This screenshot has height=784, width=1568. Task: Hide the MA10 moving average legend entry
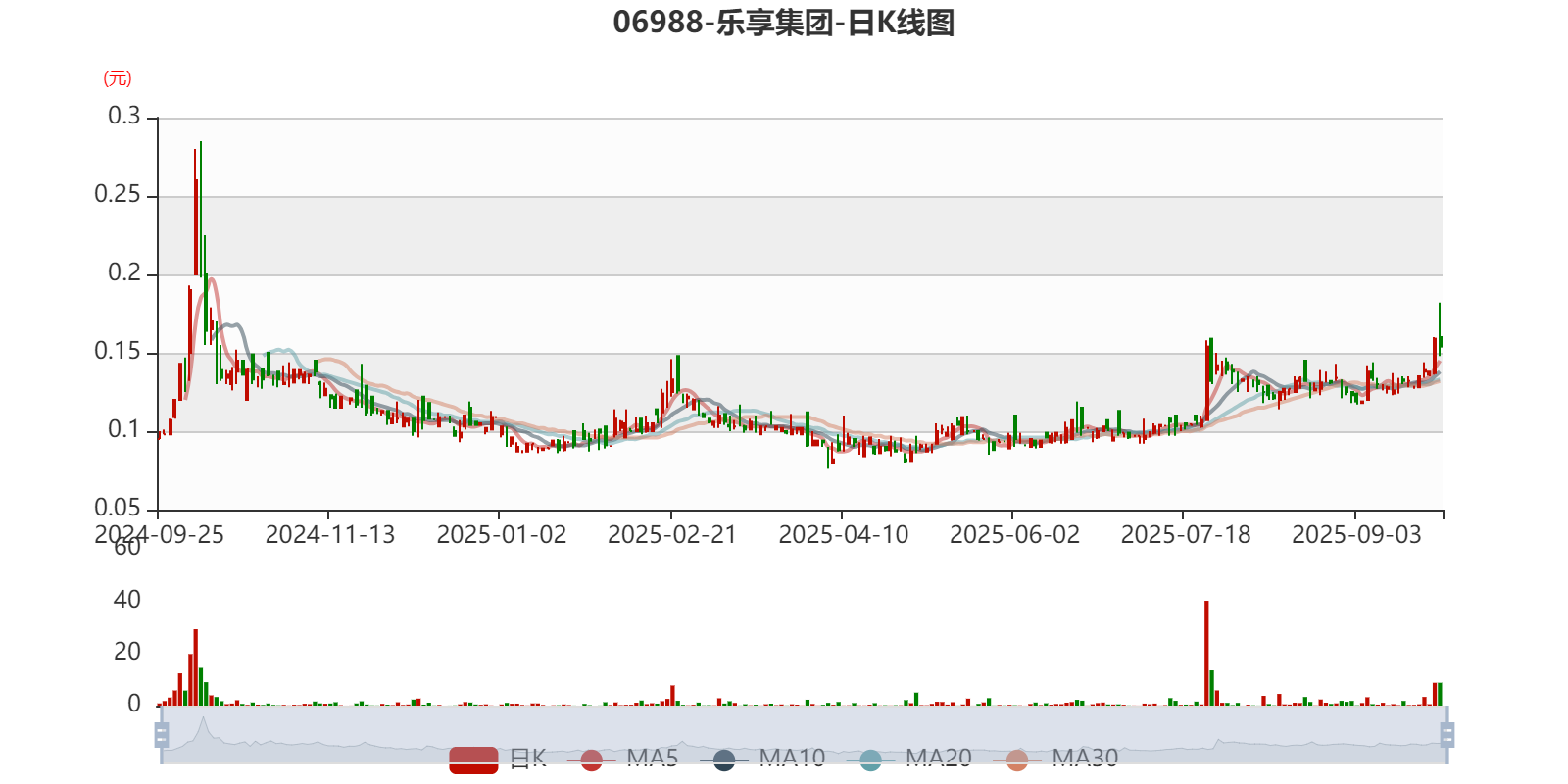762,759
